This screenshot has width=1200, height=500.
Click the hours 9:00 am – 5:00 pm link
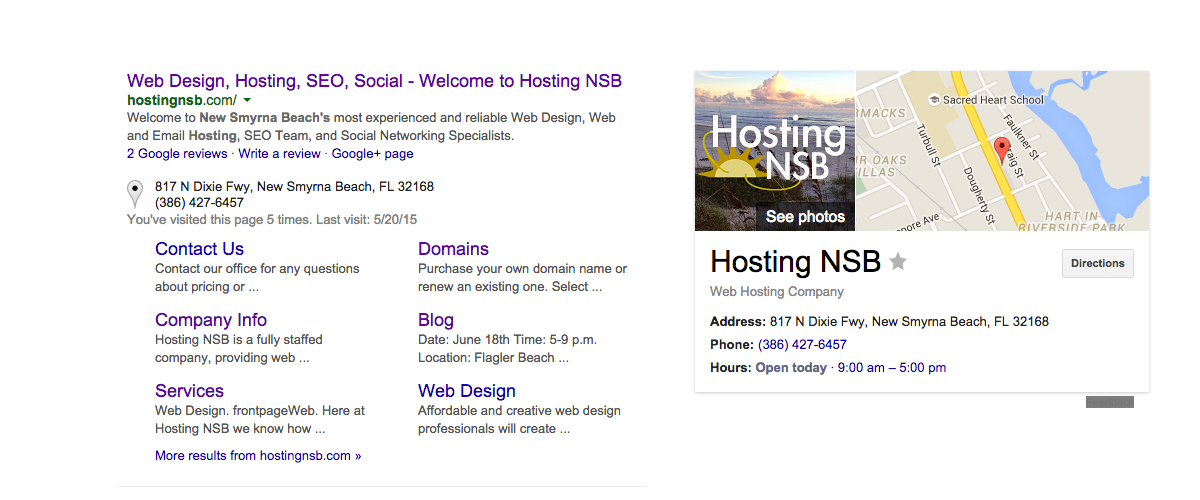pyautogui.click(x=891, y=368)
